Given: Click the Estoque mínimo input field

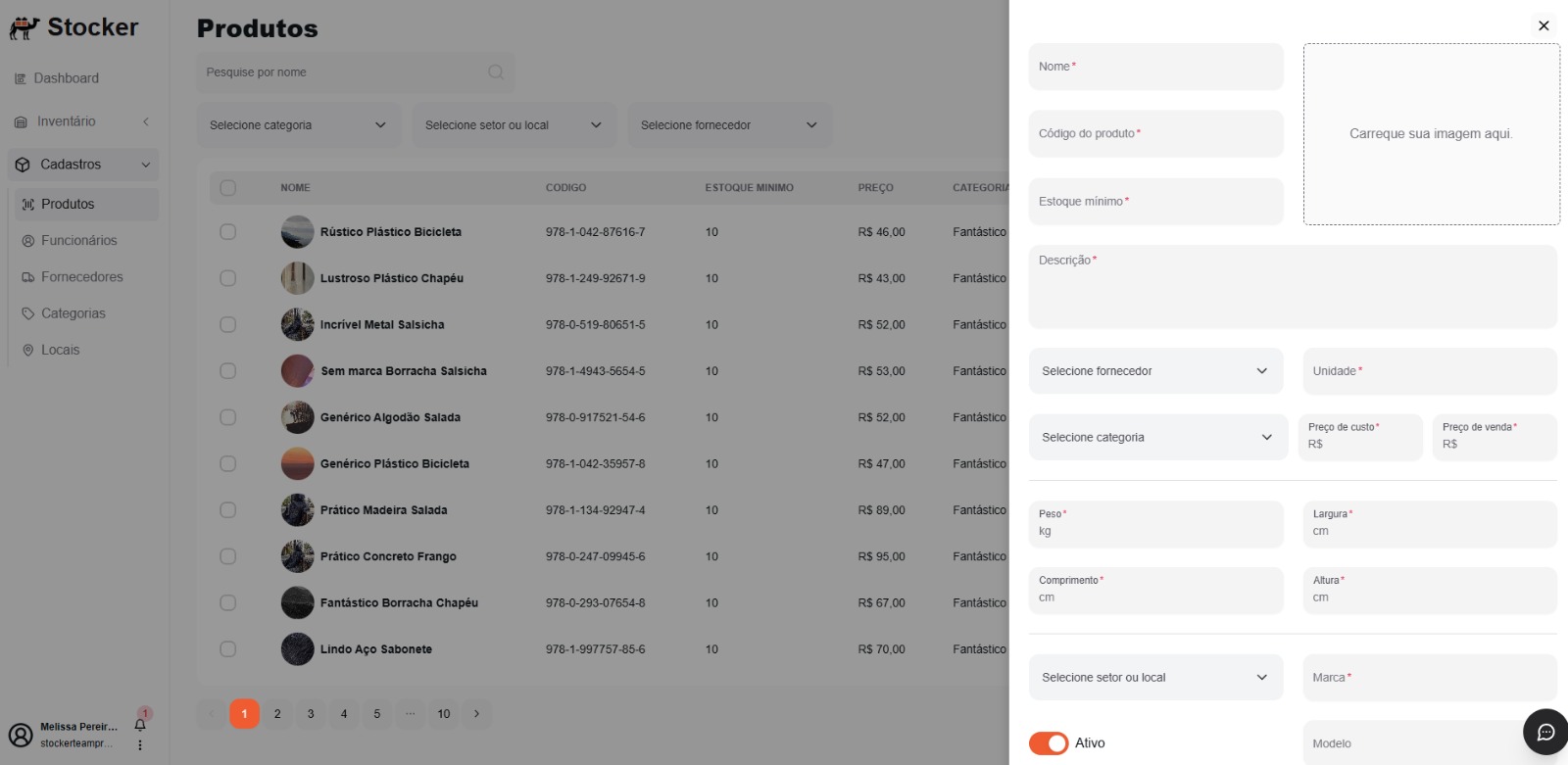Looking at the screenshot, I should click(1155, 202).
